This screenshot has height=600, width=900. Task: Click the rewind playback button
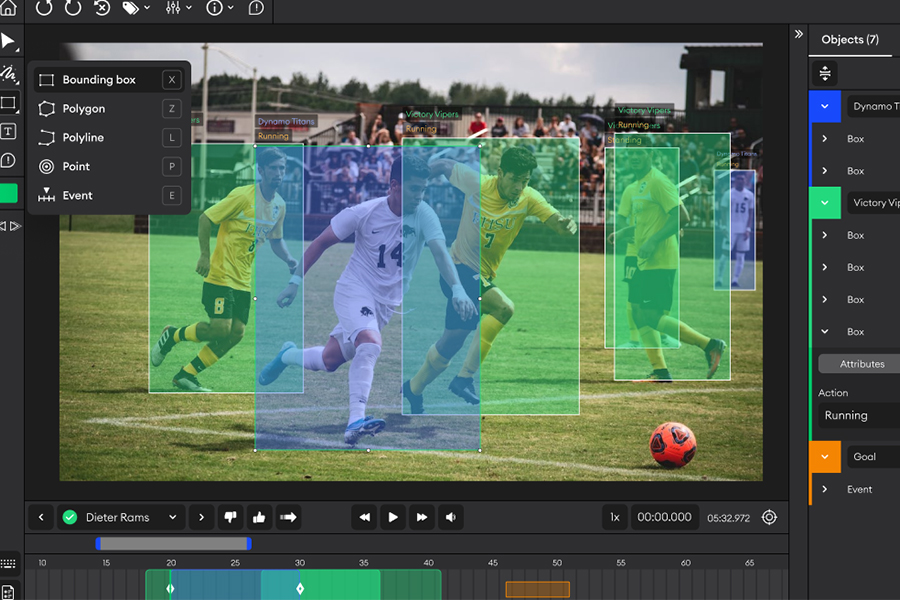[x=364, y=517]
